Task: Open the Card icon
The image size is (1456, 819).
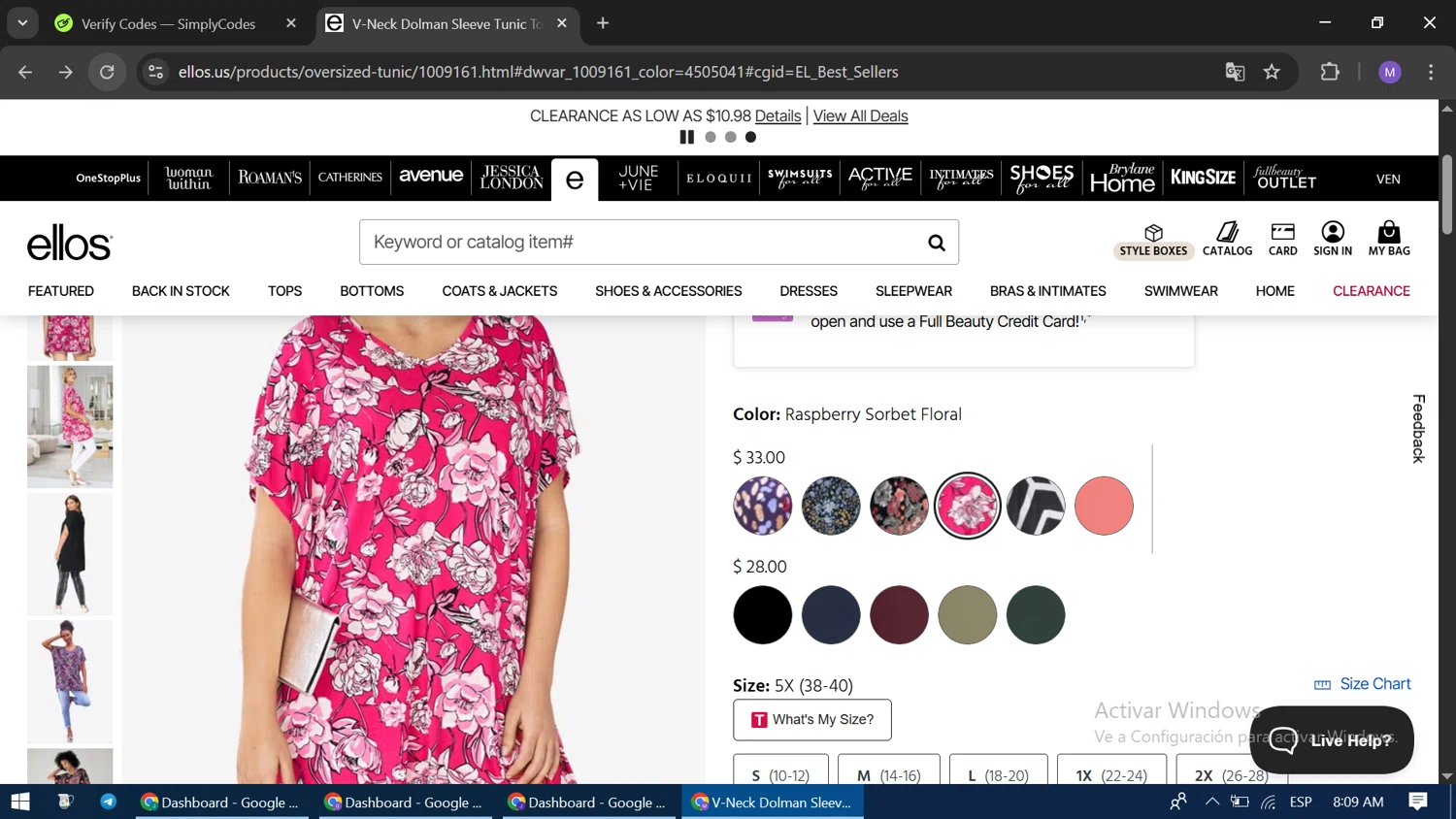Action: [1282, 240]
